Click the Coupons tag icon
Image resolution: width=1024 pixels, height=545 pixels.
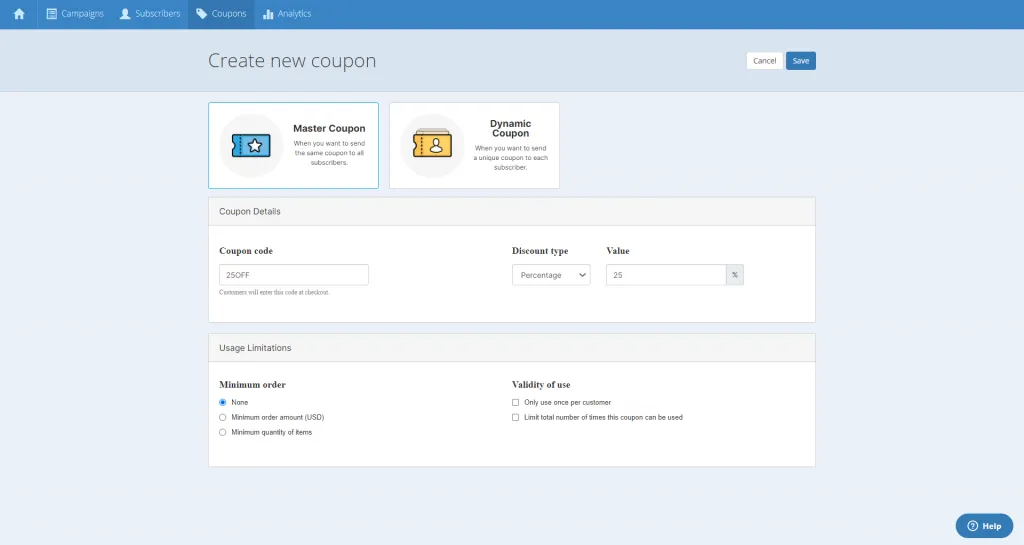202,14
